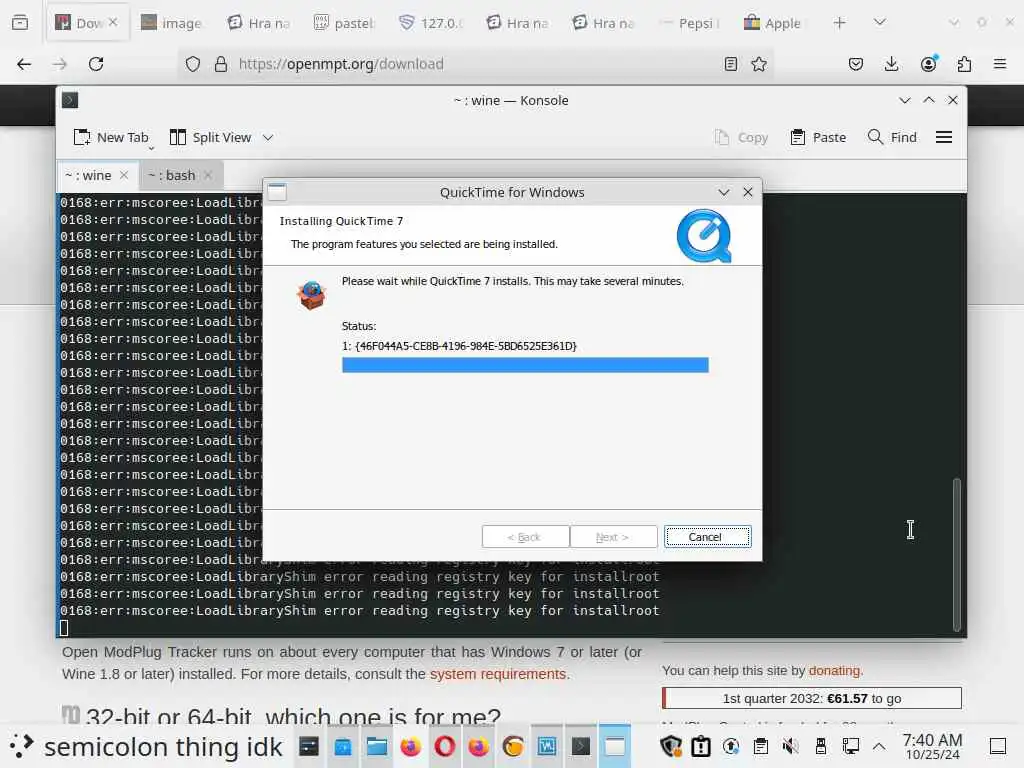Click Paste in Konsole toolbar
1024x768 pixels.
click(818, 137)
